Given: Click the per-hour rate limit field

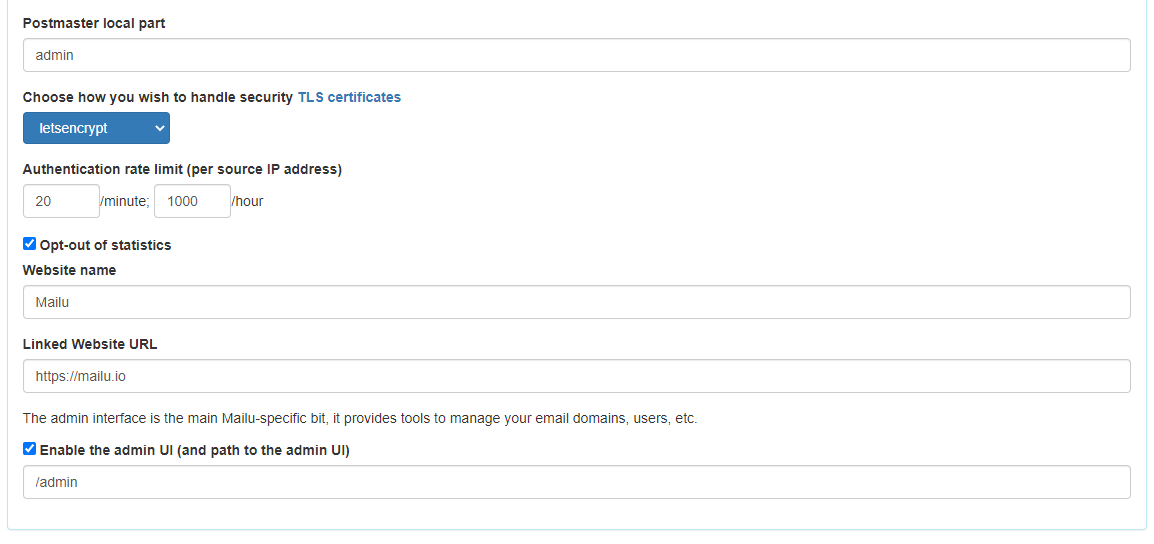Looking at the screenshot, I should point(192,201).
